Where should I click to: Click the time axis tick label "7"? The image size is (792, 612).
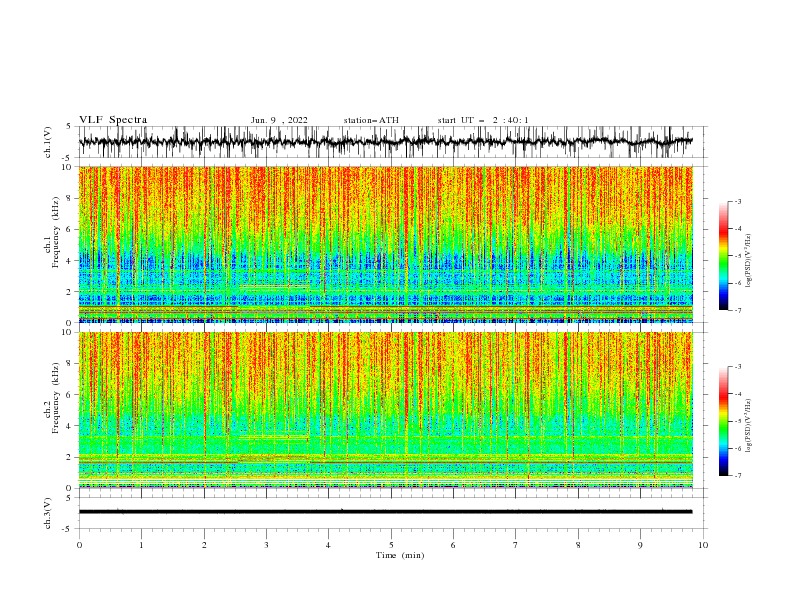coord(516,545)
